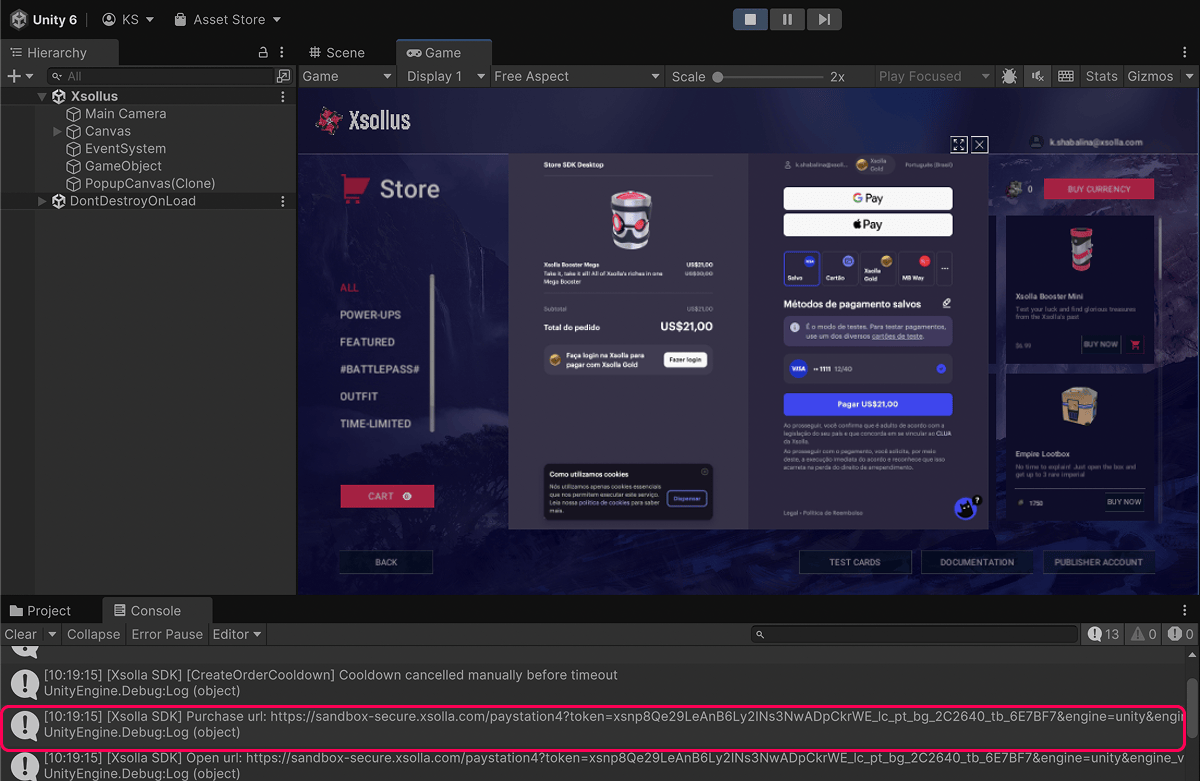Toggle Error Pause in the Console
This screenshot has height=781, width=1200.
coord(167,634)
